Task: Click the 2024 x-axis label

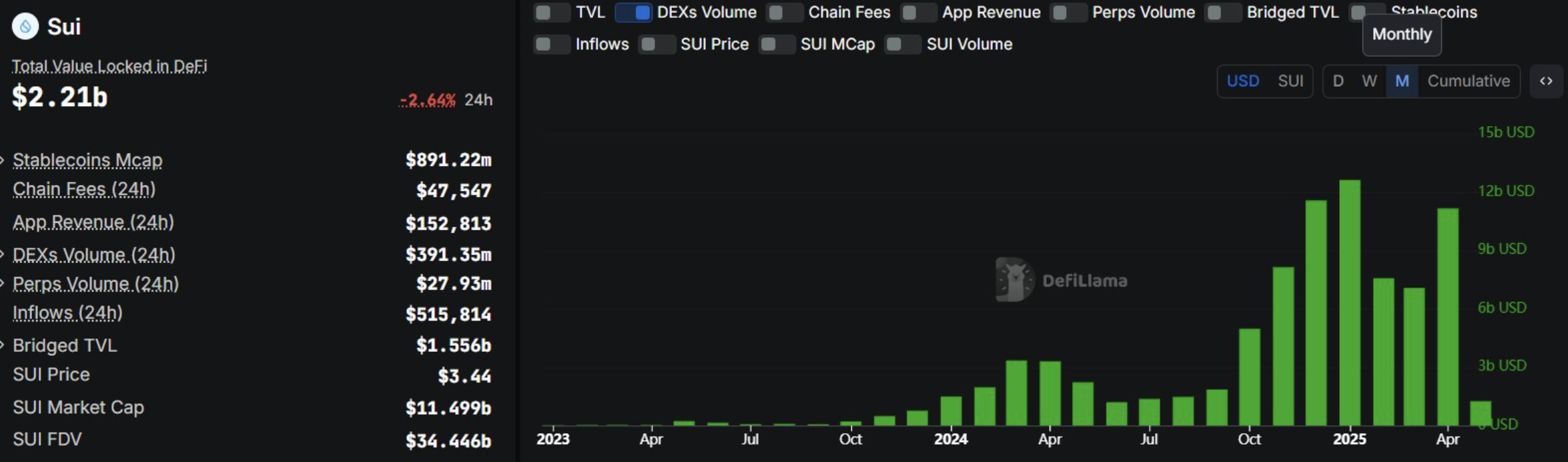Action: [x=951, y=439]
